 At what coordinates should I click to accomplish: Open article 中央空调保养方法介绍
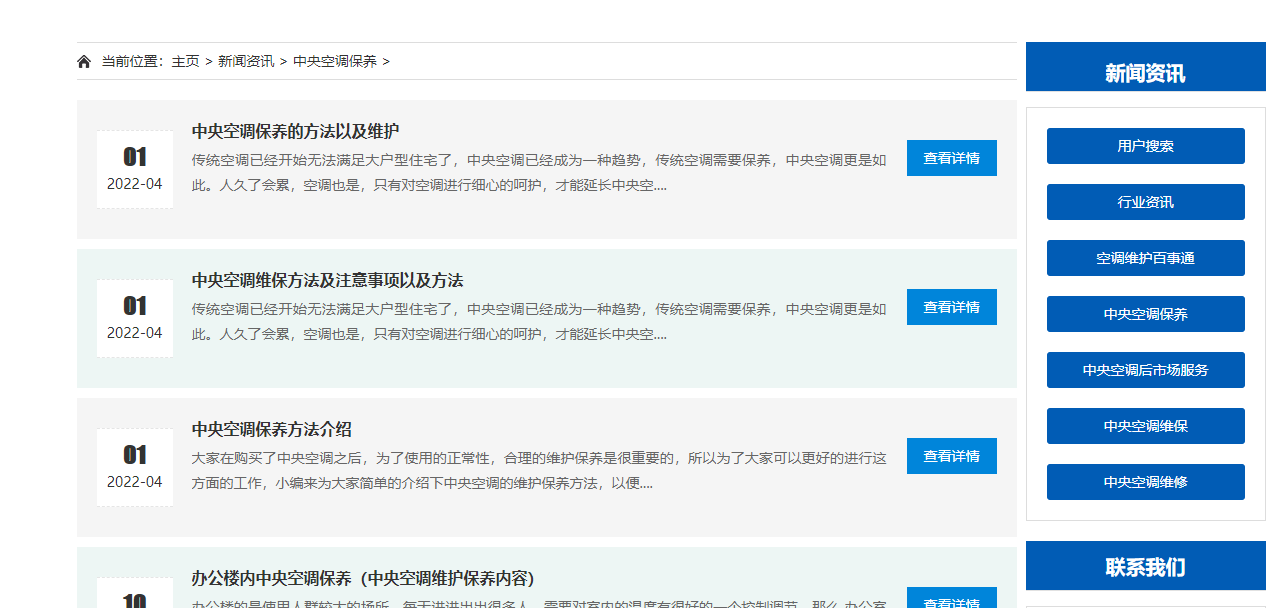[x=272, y=430]
